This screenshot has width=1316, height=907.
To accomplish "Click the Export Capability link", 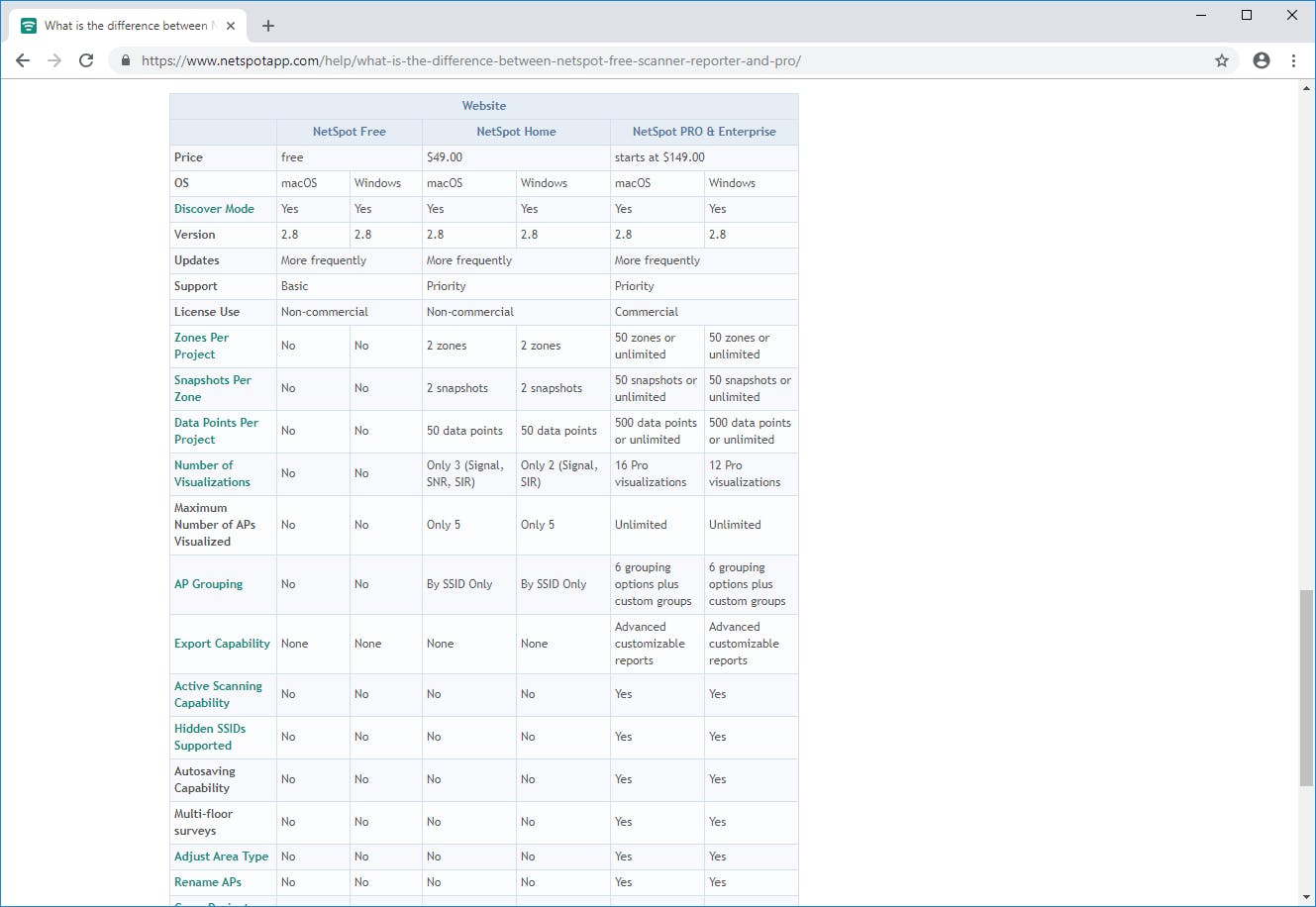I will (222, 644).
